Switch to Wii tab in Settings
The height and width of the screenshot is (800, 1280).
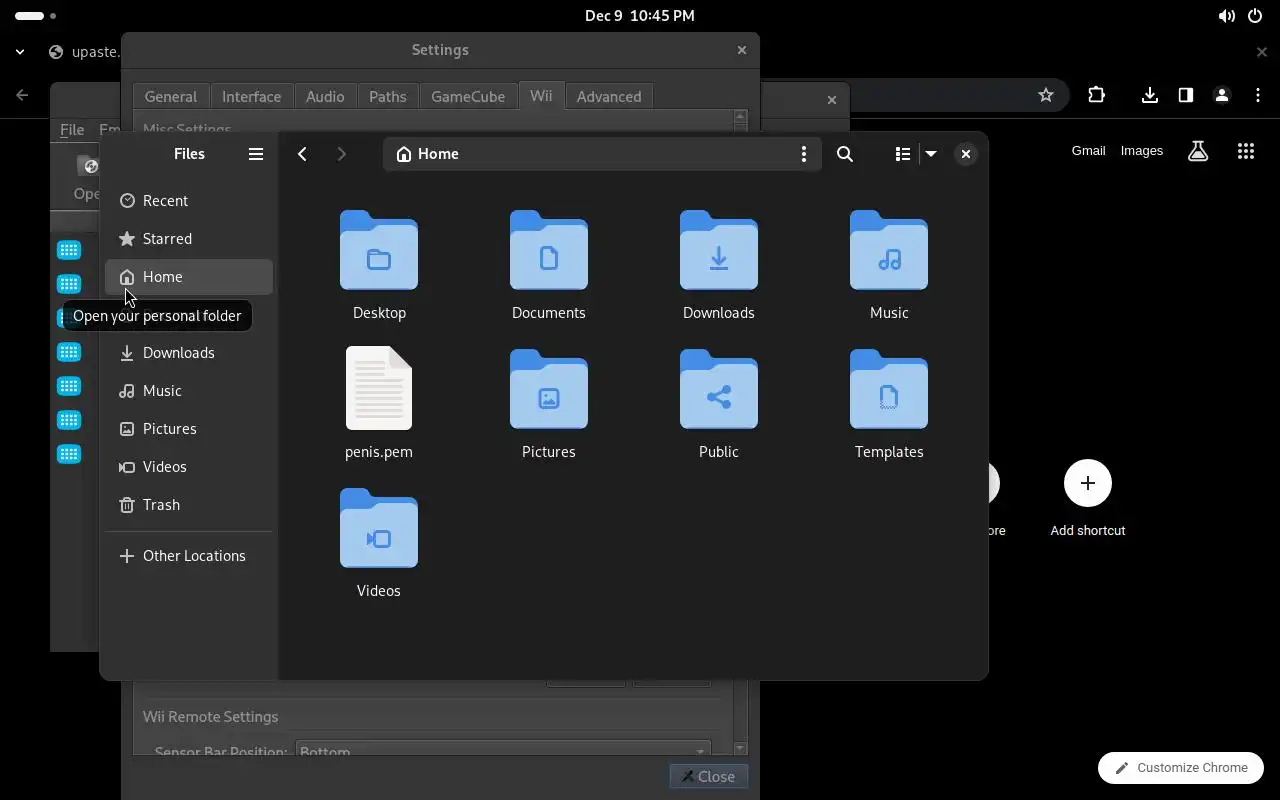coord(541,96)
